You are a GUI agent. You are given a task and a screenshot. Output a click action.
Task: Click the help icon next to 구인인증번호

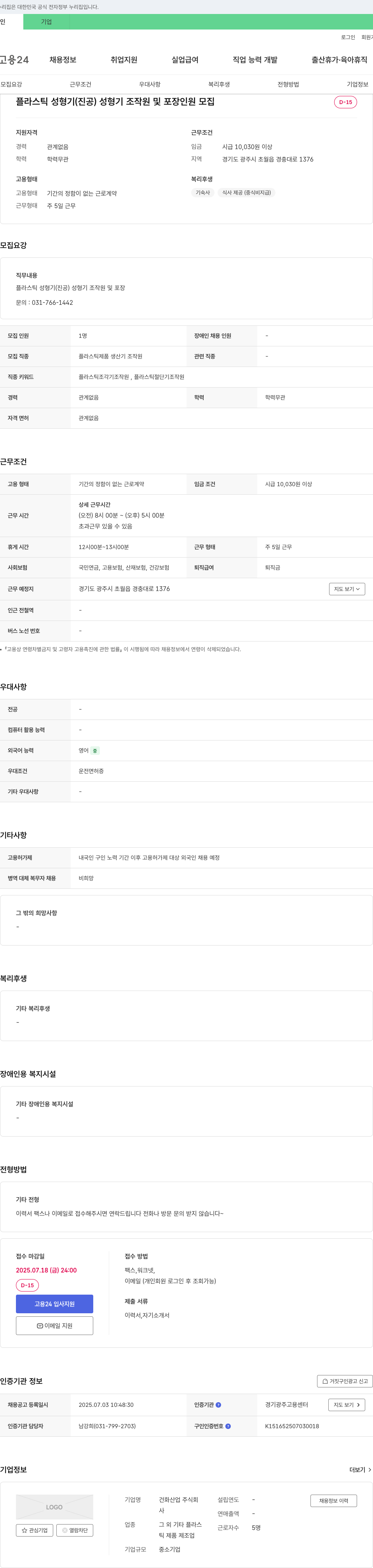[228, 1426]
